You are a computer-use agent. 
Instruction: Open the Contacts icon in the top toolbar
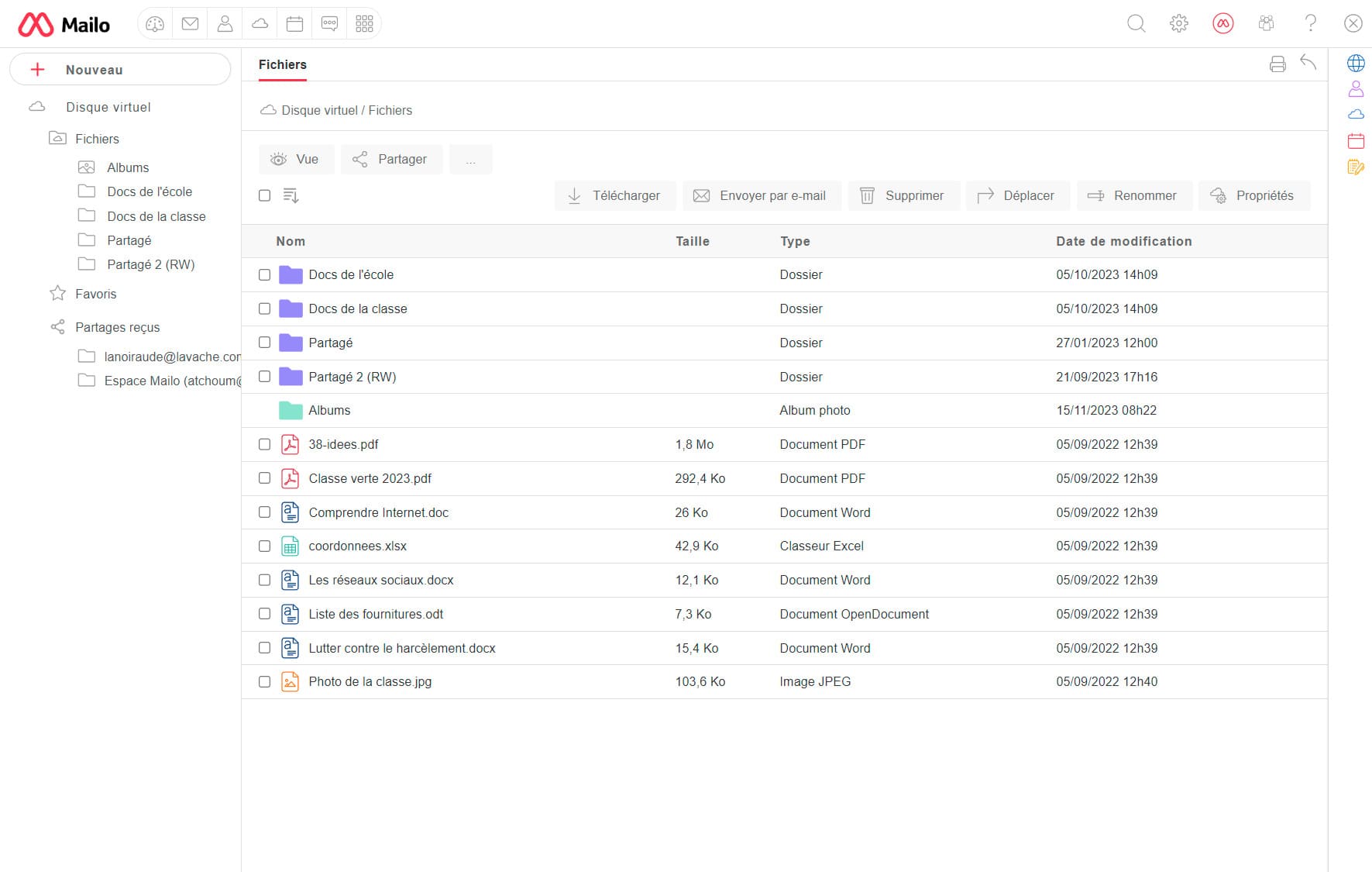pos(225,23)
